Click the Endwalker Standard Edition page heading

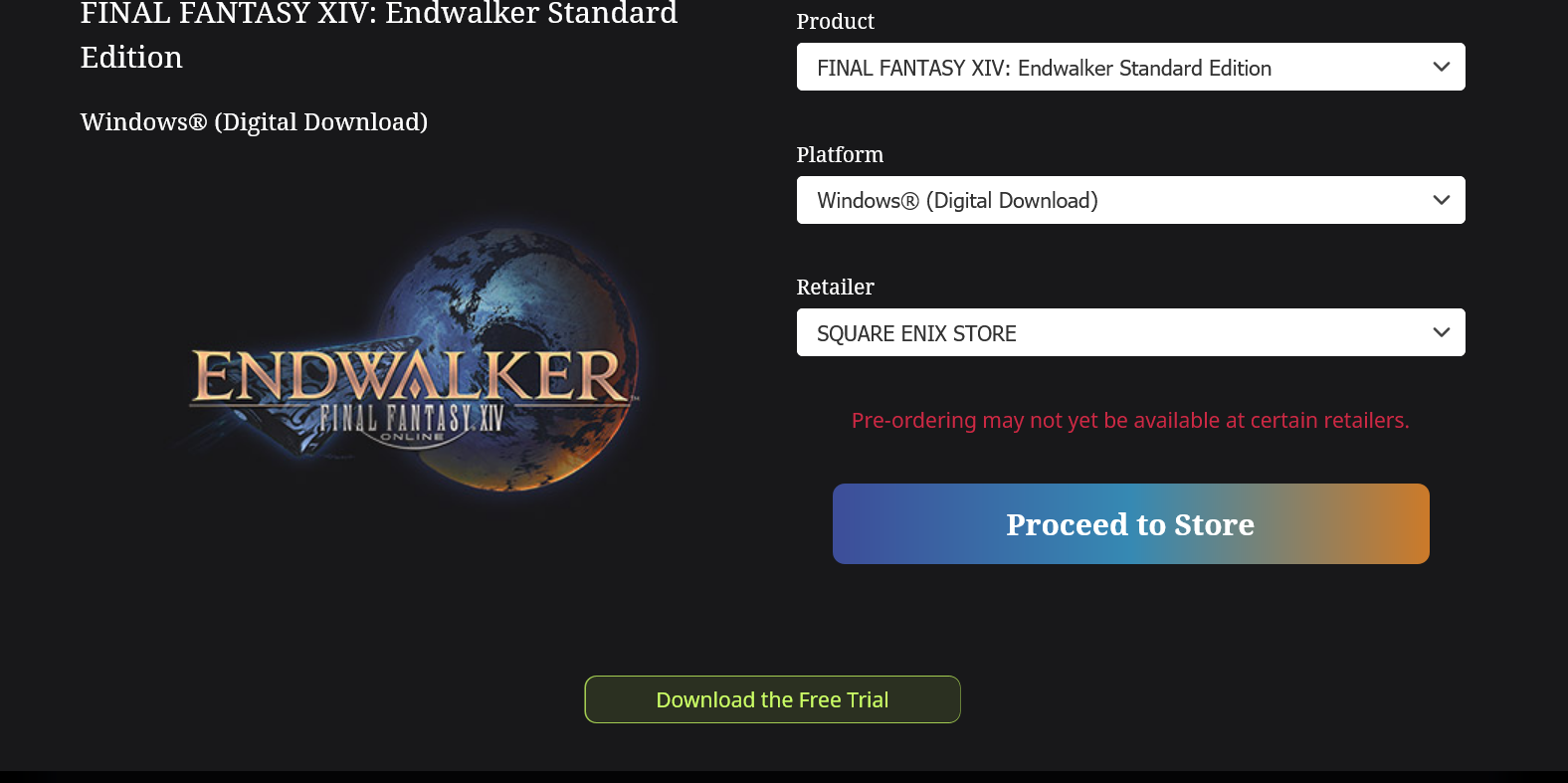tap(379, 35)
